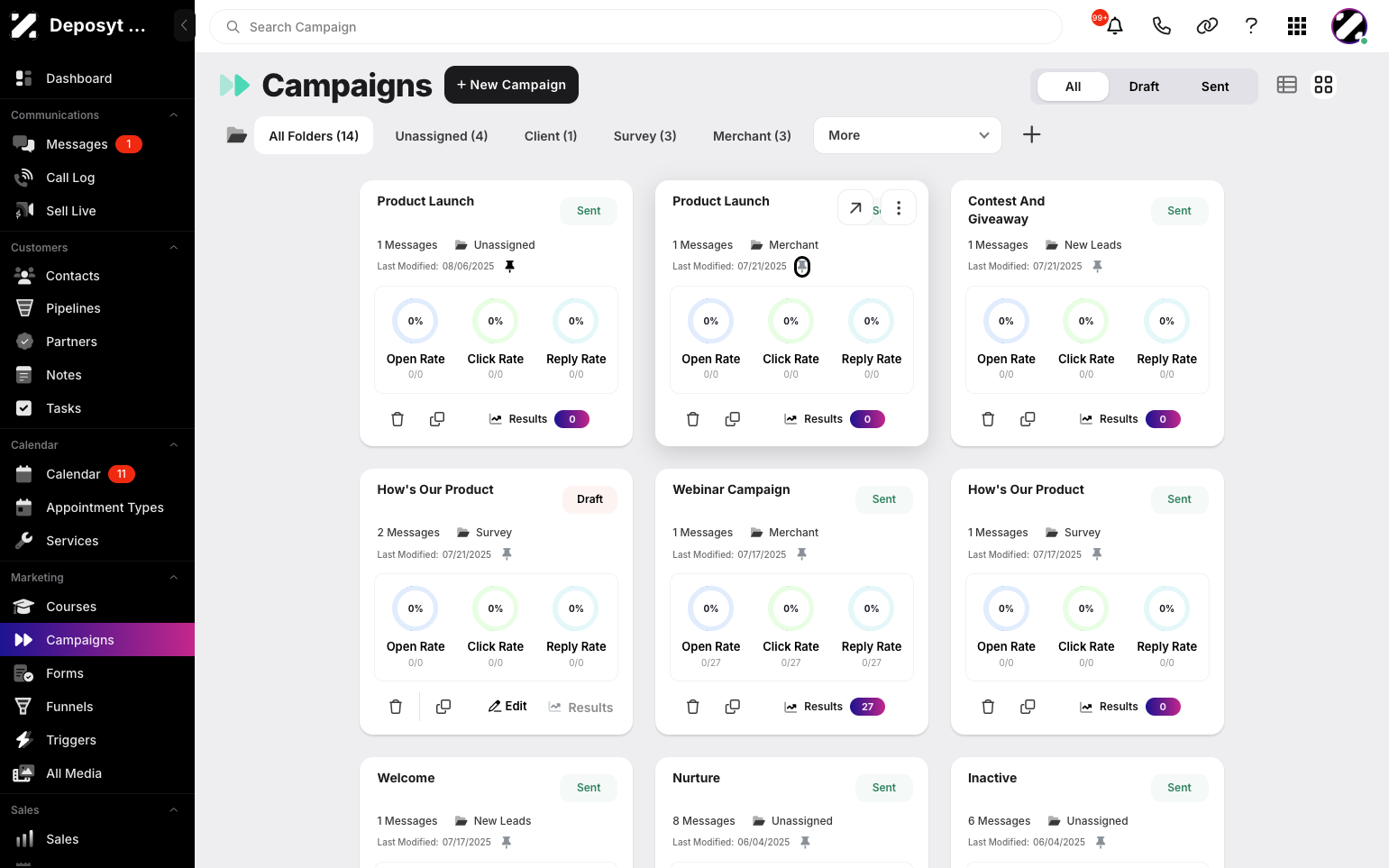The height and width of the screenshot is (868, 1389).
Task: Open the user profile avatar
Action: pos(1349,26)
